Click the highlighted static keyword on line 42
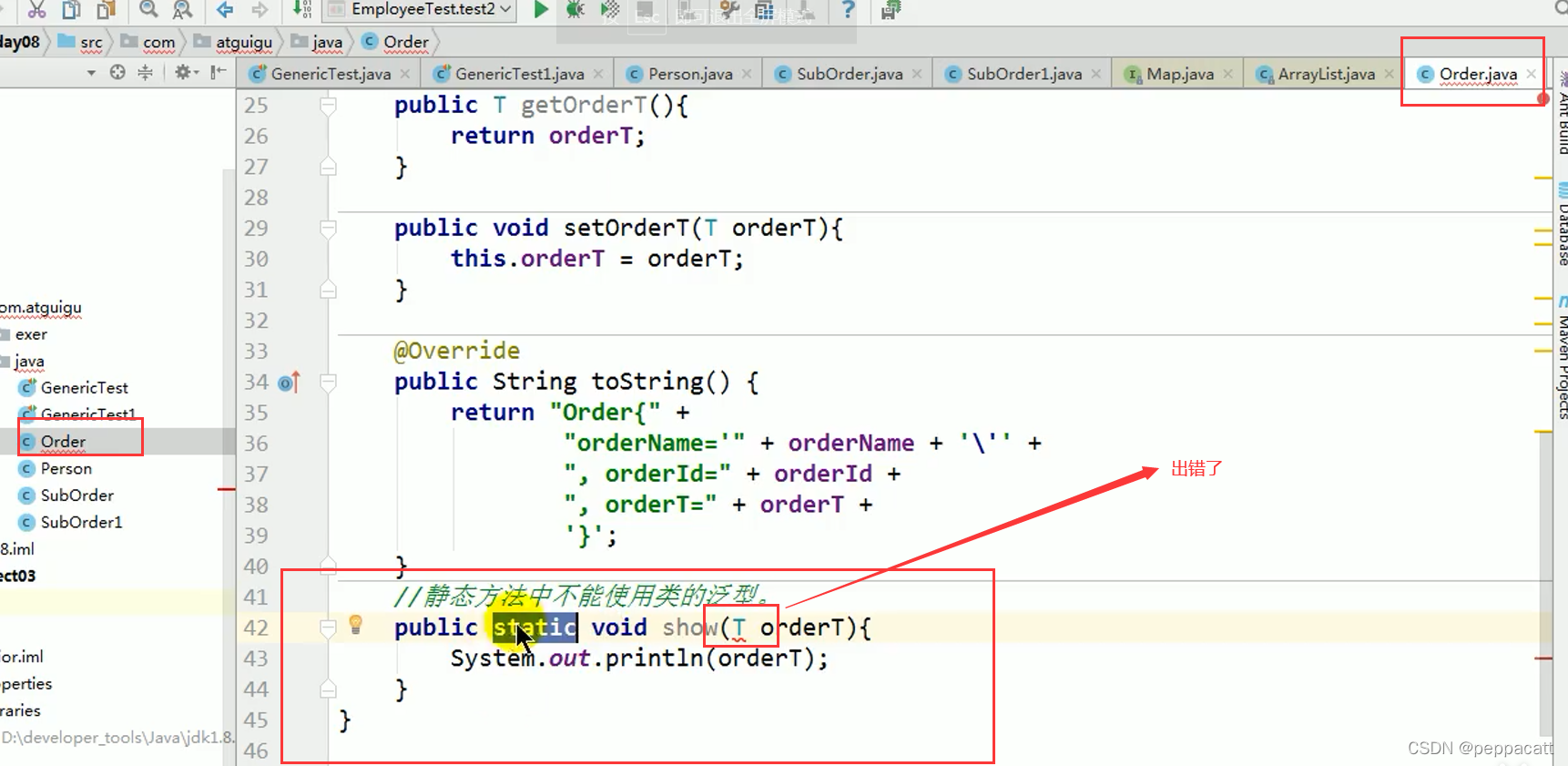Screen dimensions: 1568x766 point(535,628)
